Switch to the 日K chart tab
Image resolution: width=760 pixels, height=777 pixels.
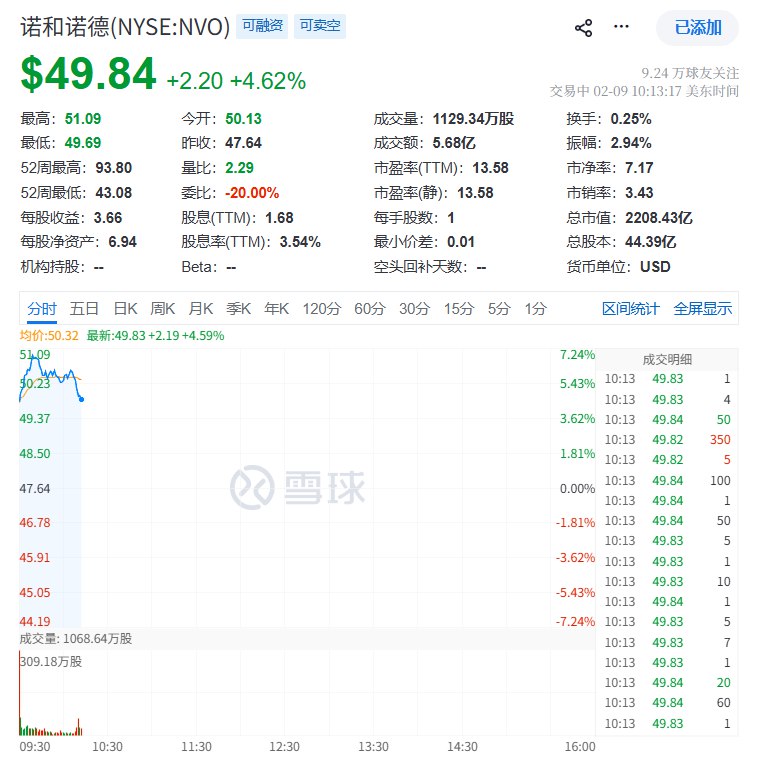(125, 309)
